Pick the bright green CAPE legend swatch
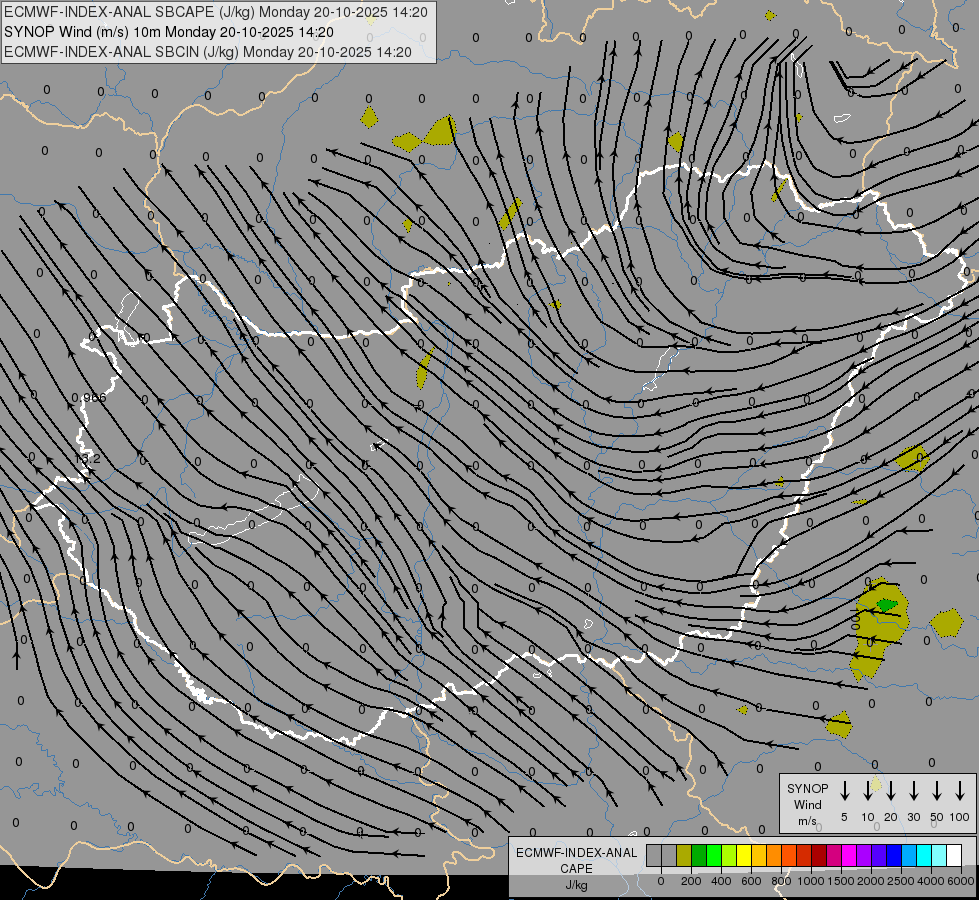Image resolution: width=979 pixels, height=900 pixels. coord(714,856)
